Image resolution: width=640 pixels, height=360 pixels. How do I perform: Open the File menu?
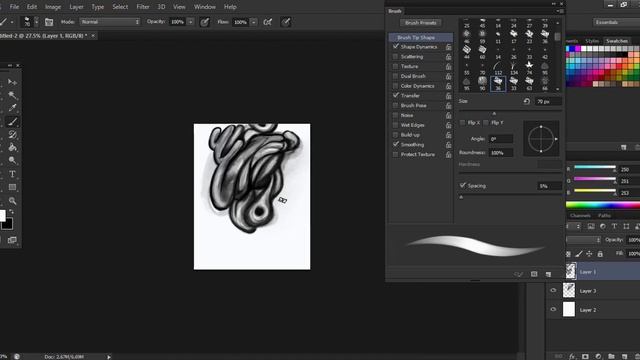coord(14,7)
